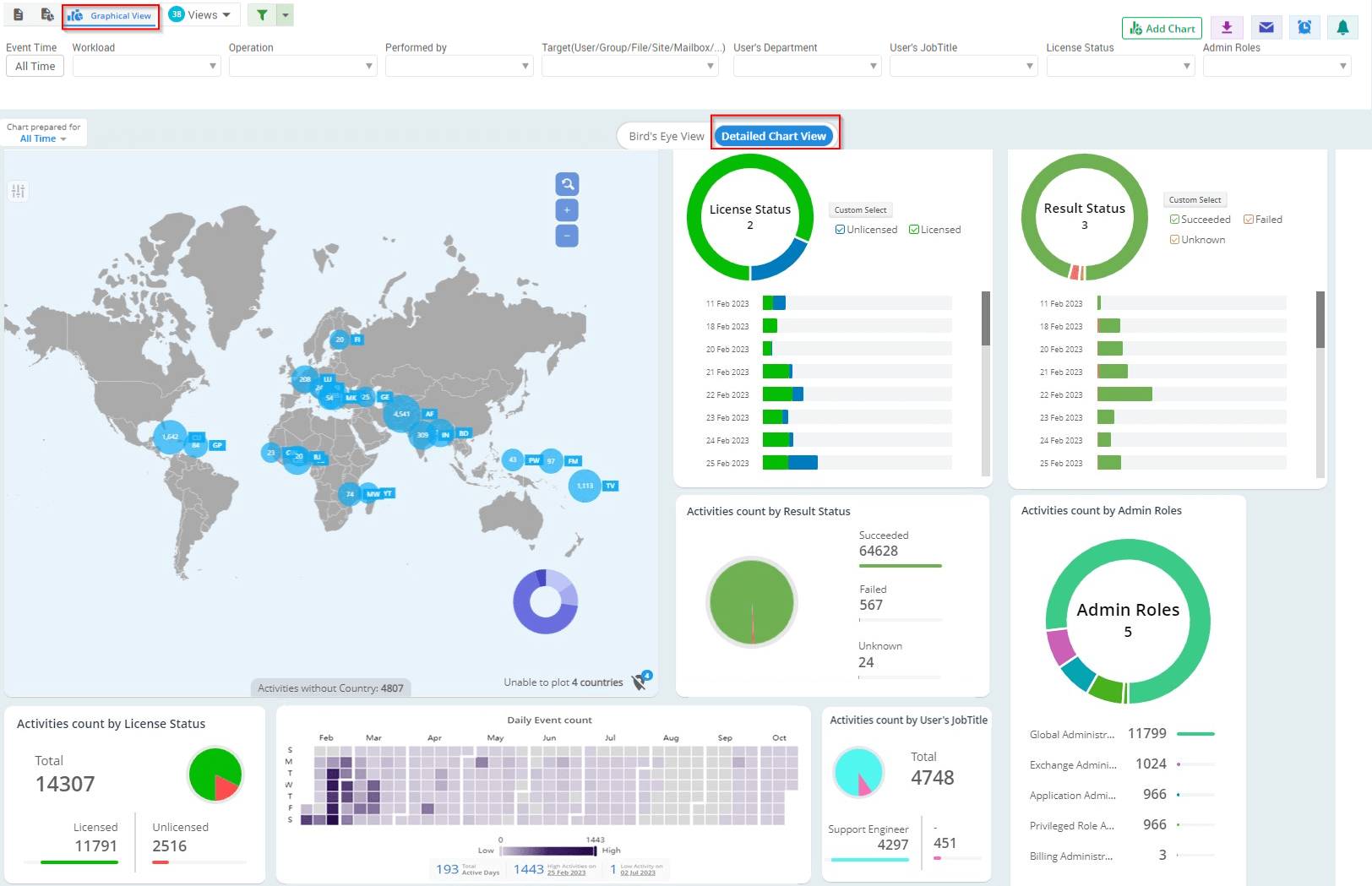Click the magnifier zoom icon on the map

point(567,184)
